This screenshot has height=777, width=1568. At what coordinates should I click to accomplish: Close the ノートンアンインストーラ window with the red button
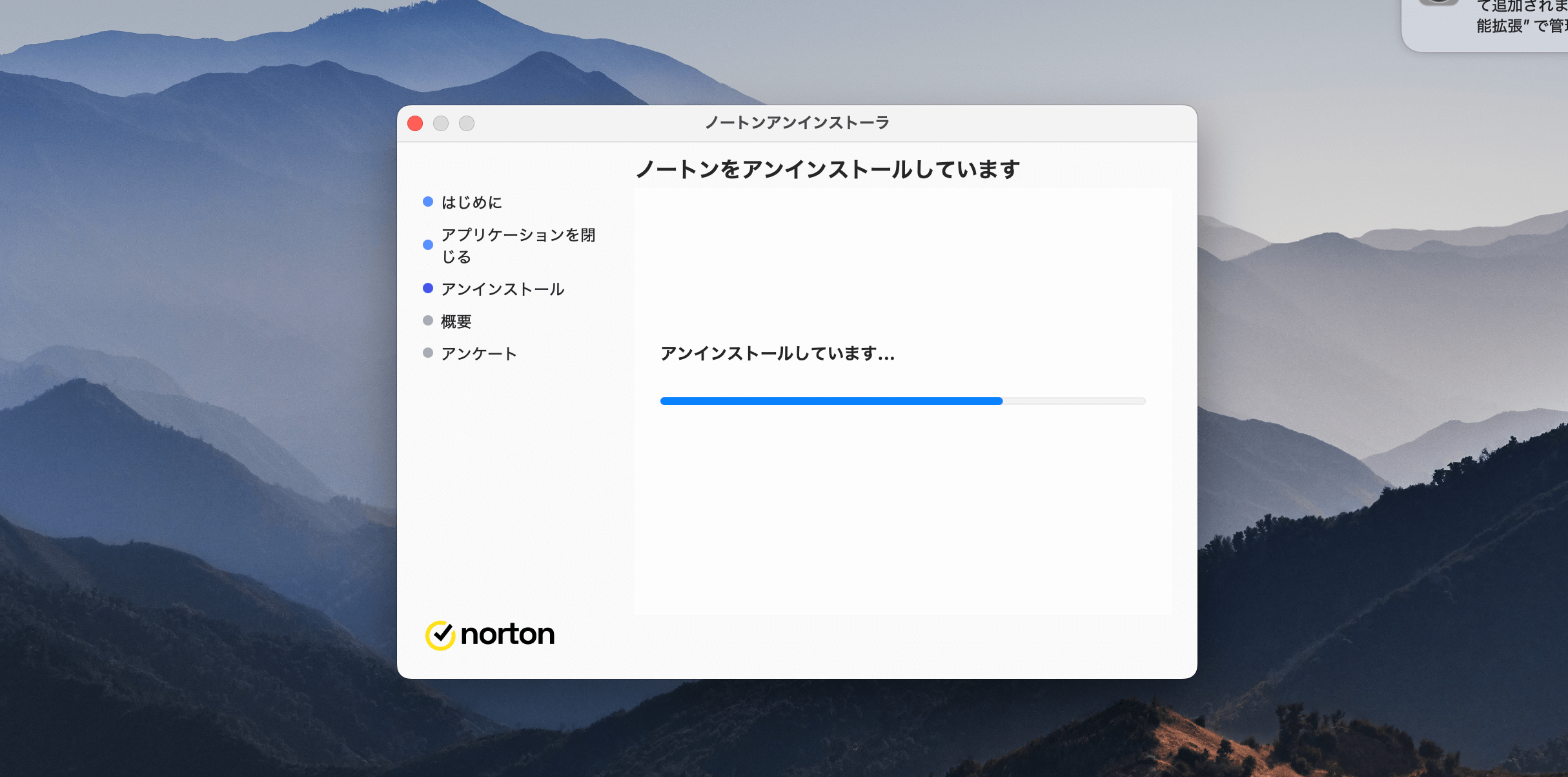pos(415,123)
